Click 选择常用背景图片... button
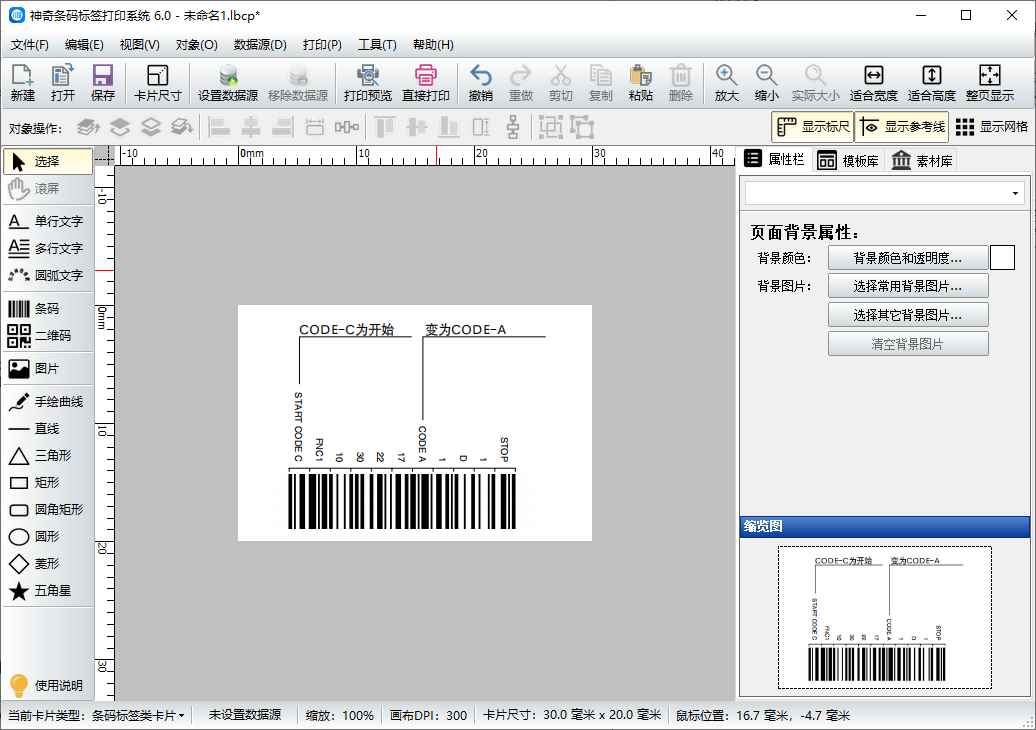The width and height of the screenshot is (1036, 730). (908, 286)
